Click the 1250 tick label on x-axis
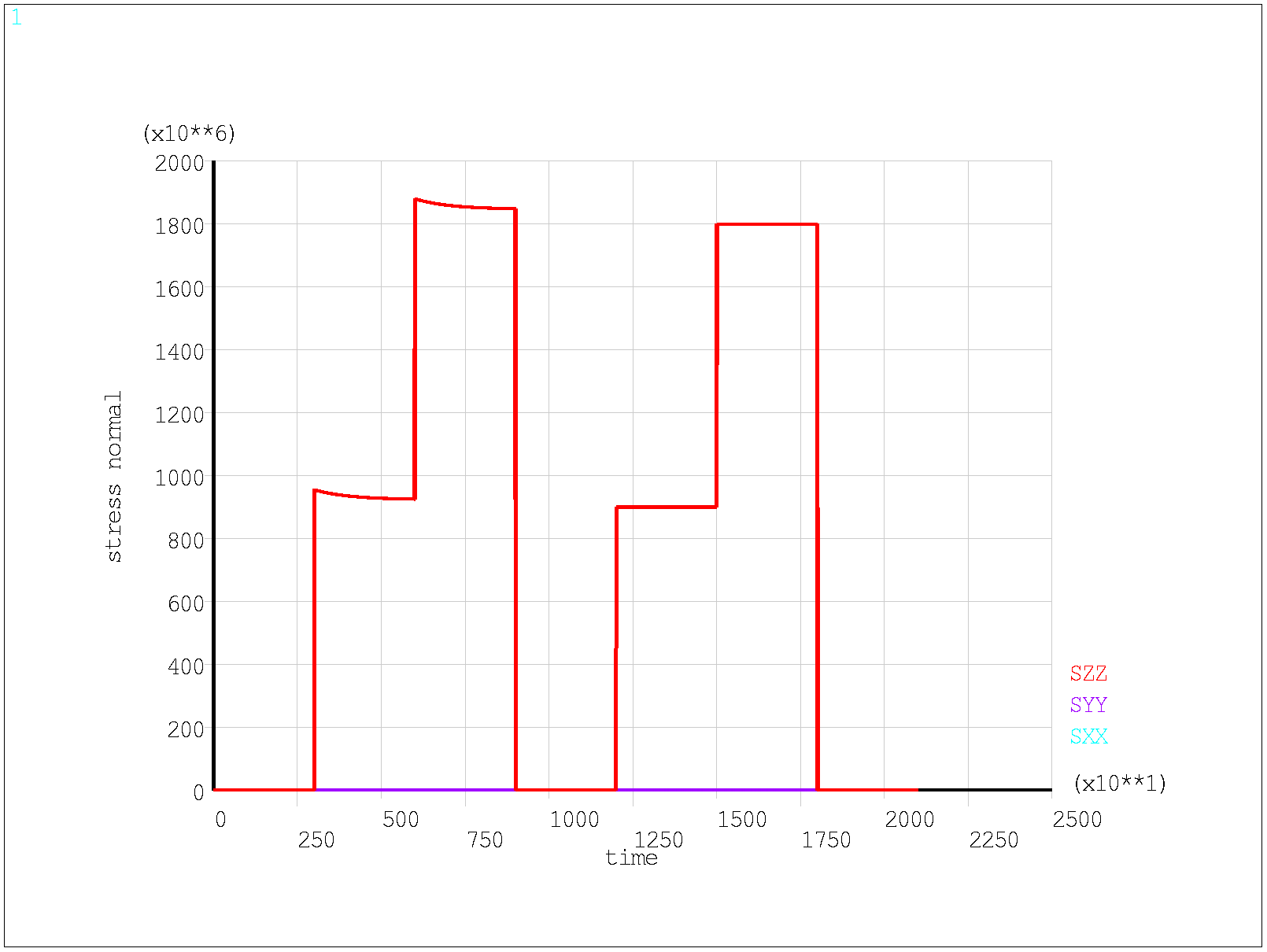The width and height of the screenshot is (1267, 952). coord(659,839)
